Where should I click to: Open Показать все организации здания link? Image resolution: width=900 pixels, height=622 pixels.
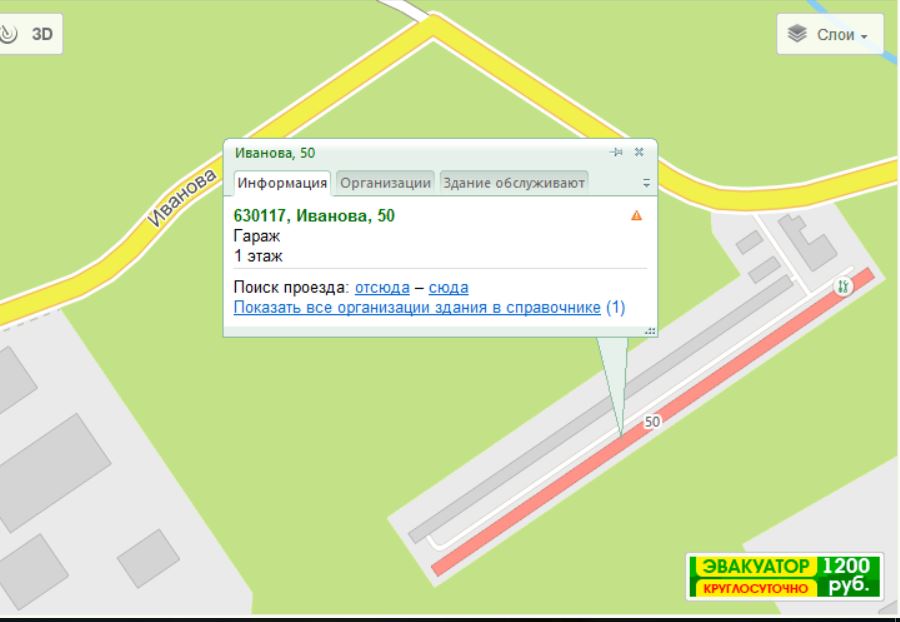tap(417, 307)
